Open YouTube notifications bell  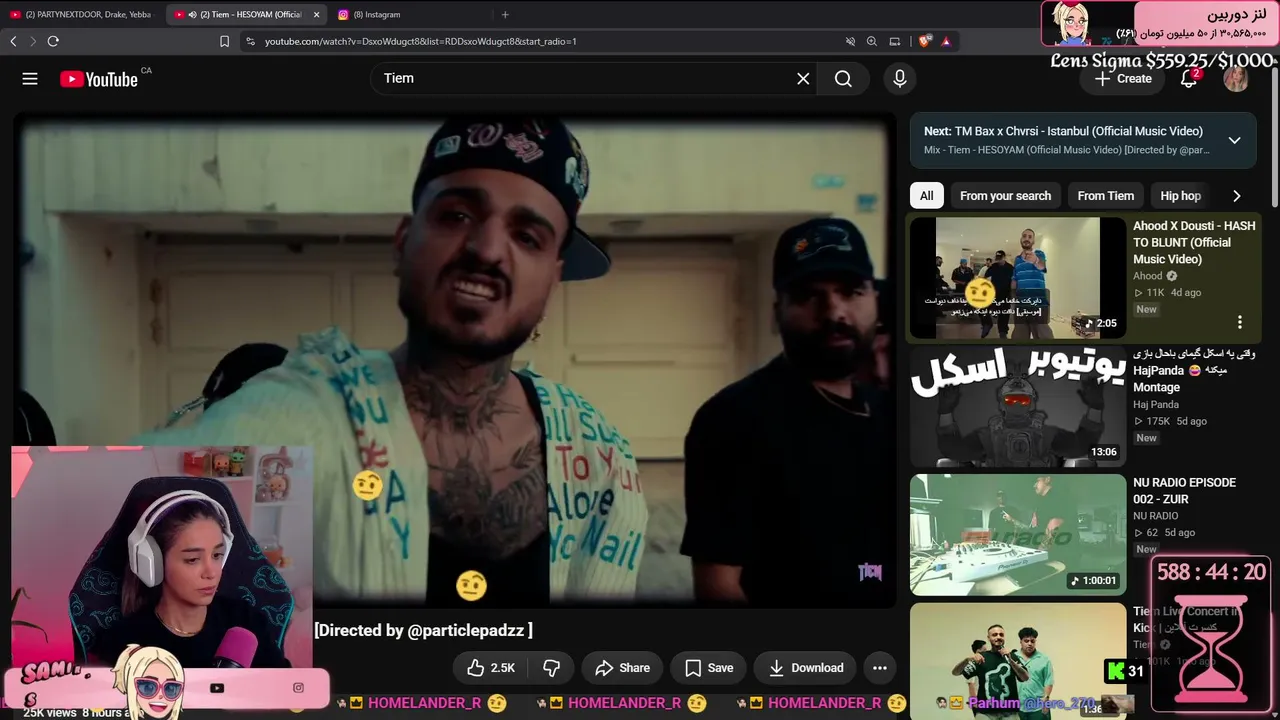(x=1189, y=79)
